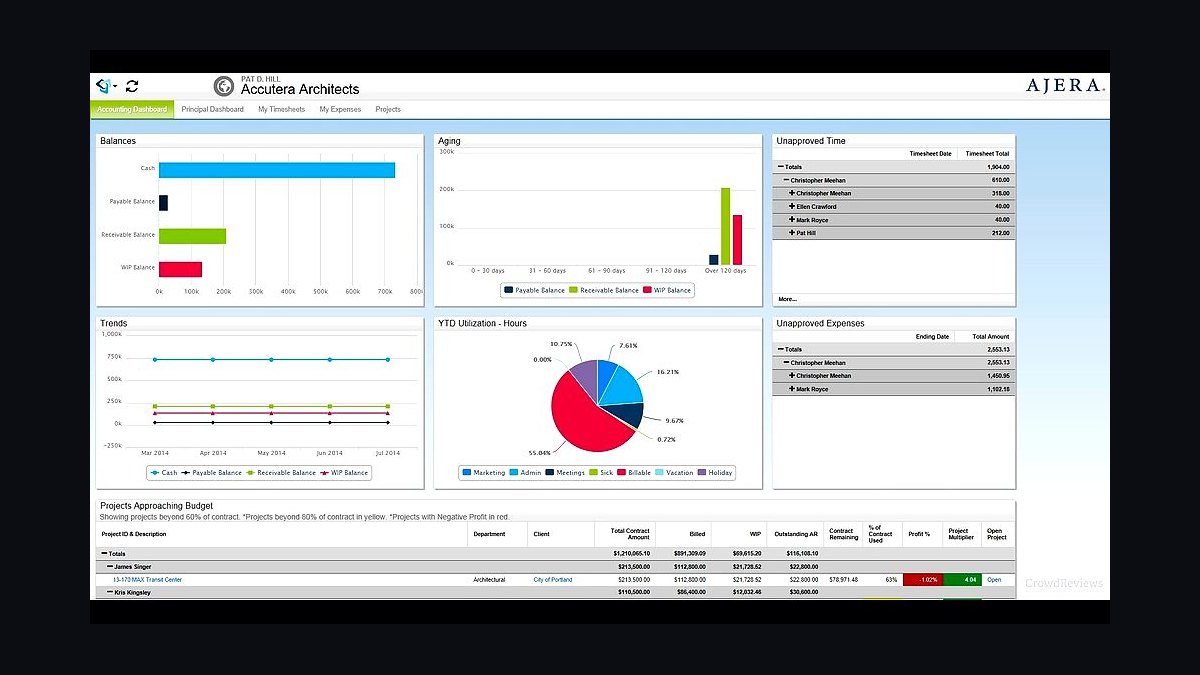Select the Projects tab
1200x675 pixels.
[388, 109]
